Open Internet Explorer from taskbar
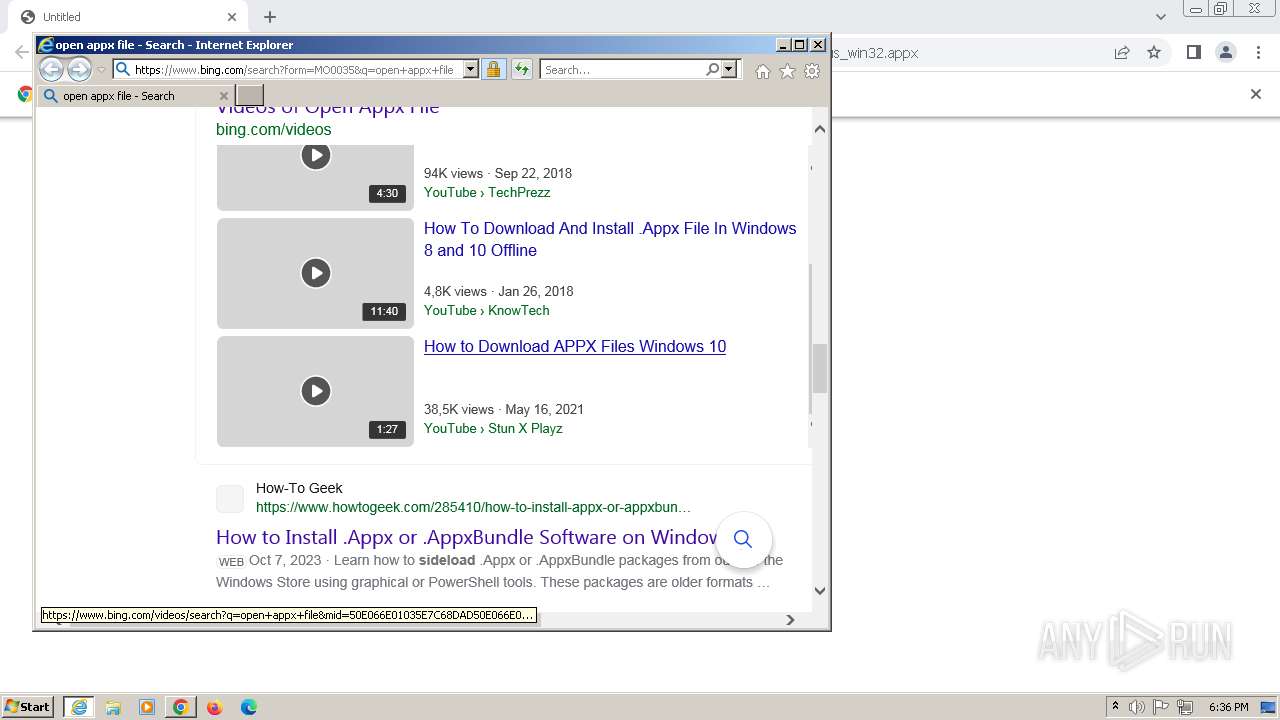1280x720 pixels. (78, 707)
